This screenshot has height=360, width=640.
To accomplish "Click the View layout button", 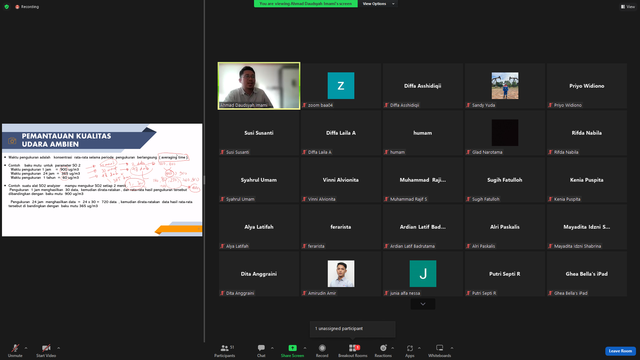I will (628, 7).
